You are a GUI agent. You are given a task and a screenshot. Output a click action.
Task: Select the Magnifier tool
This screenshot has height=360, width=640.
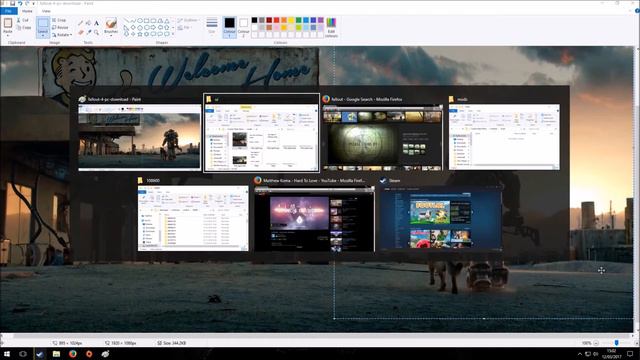(97, 32)
